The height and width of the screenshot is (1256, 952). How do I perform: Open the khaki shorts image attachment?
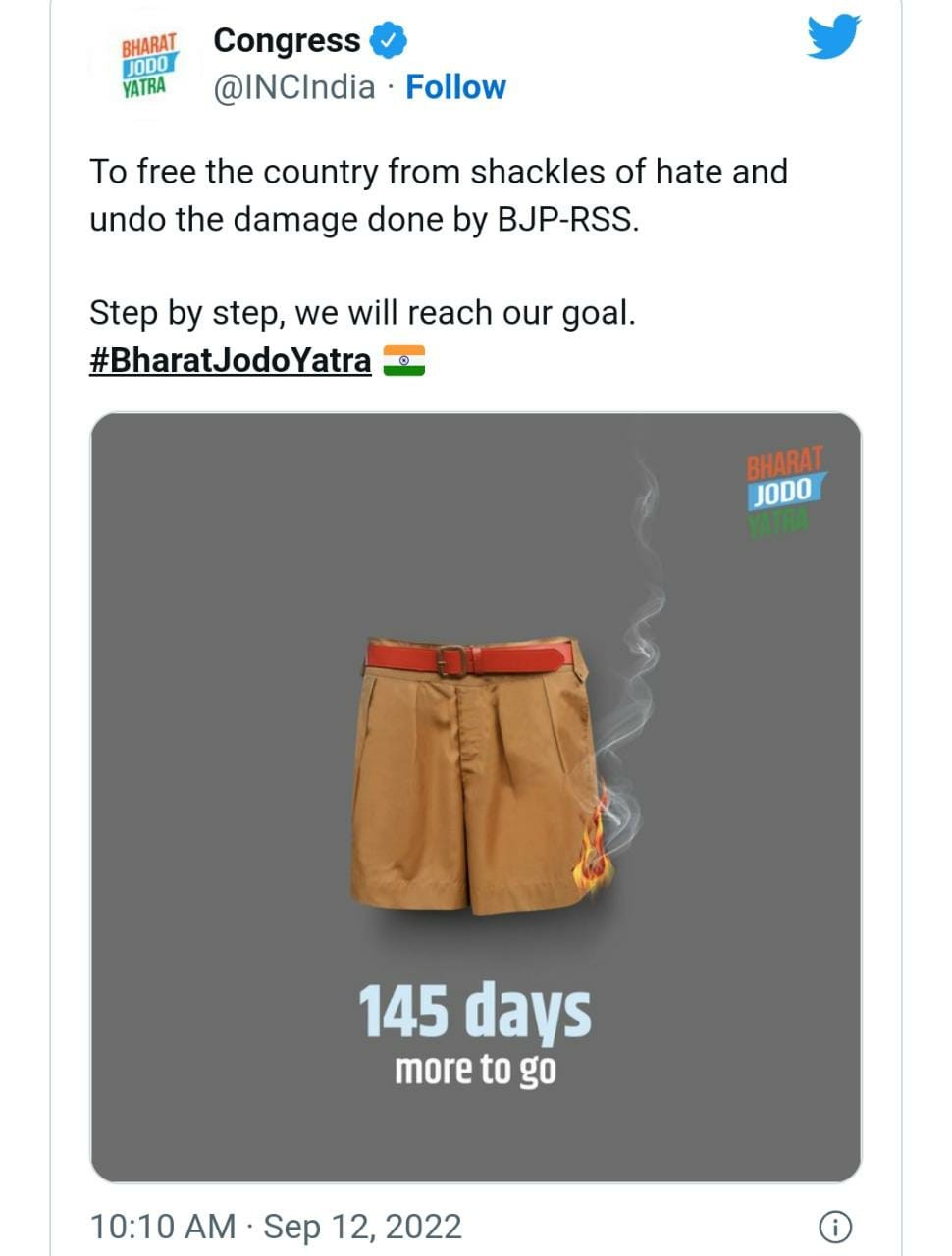(476, 797)
